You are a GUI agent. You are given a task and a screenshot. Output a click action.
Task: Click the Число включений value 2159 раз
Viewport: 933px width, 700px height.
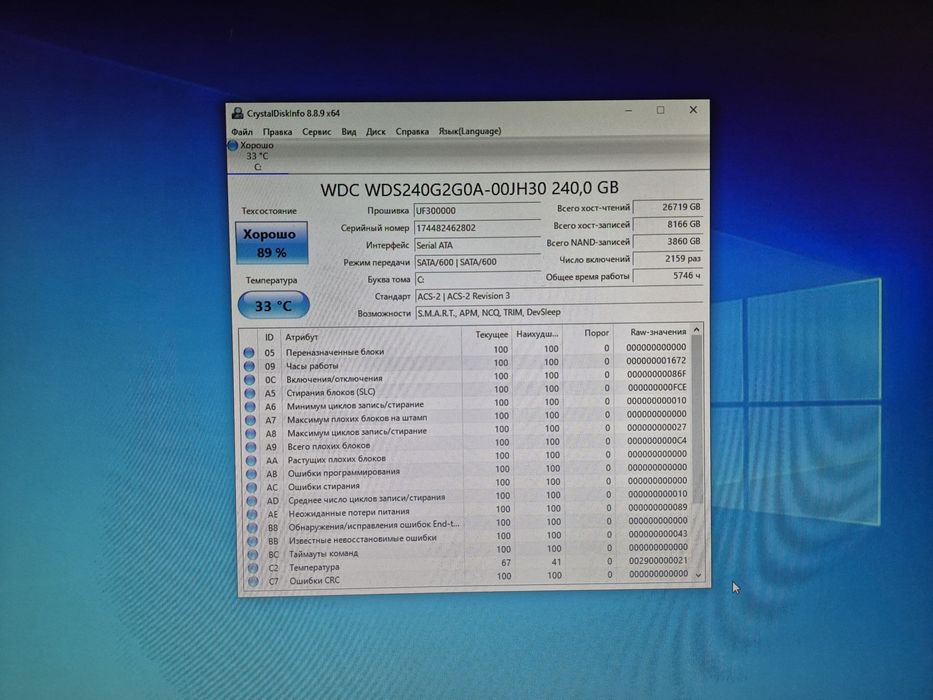[668, 259]
